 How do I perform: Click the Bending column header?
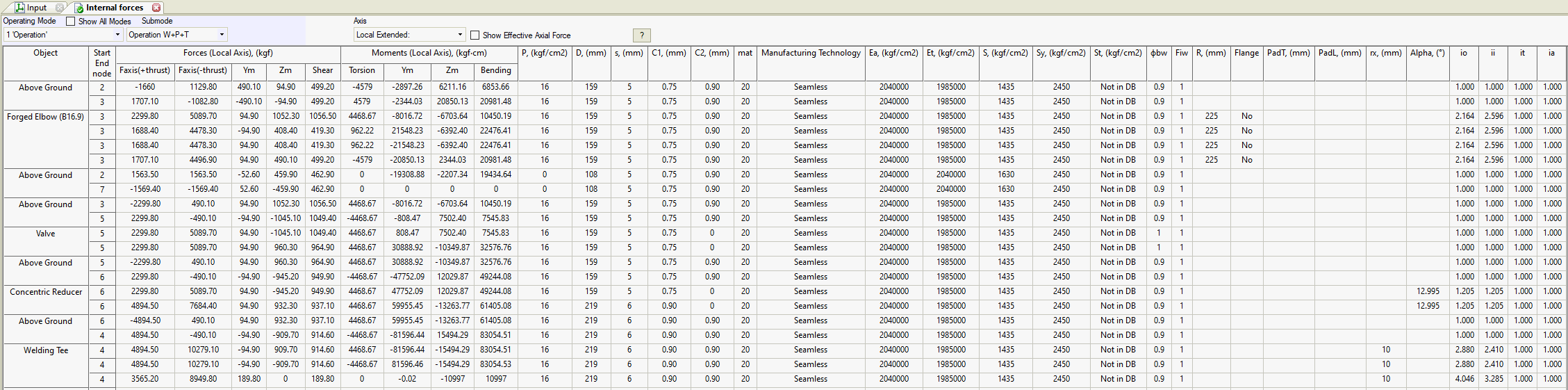495,70
